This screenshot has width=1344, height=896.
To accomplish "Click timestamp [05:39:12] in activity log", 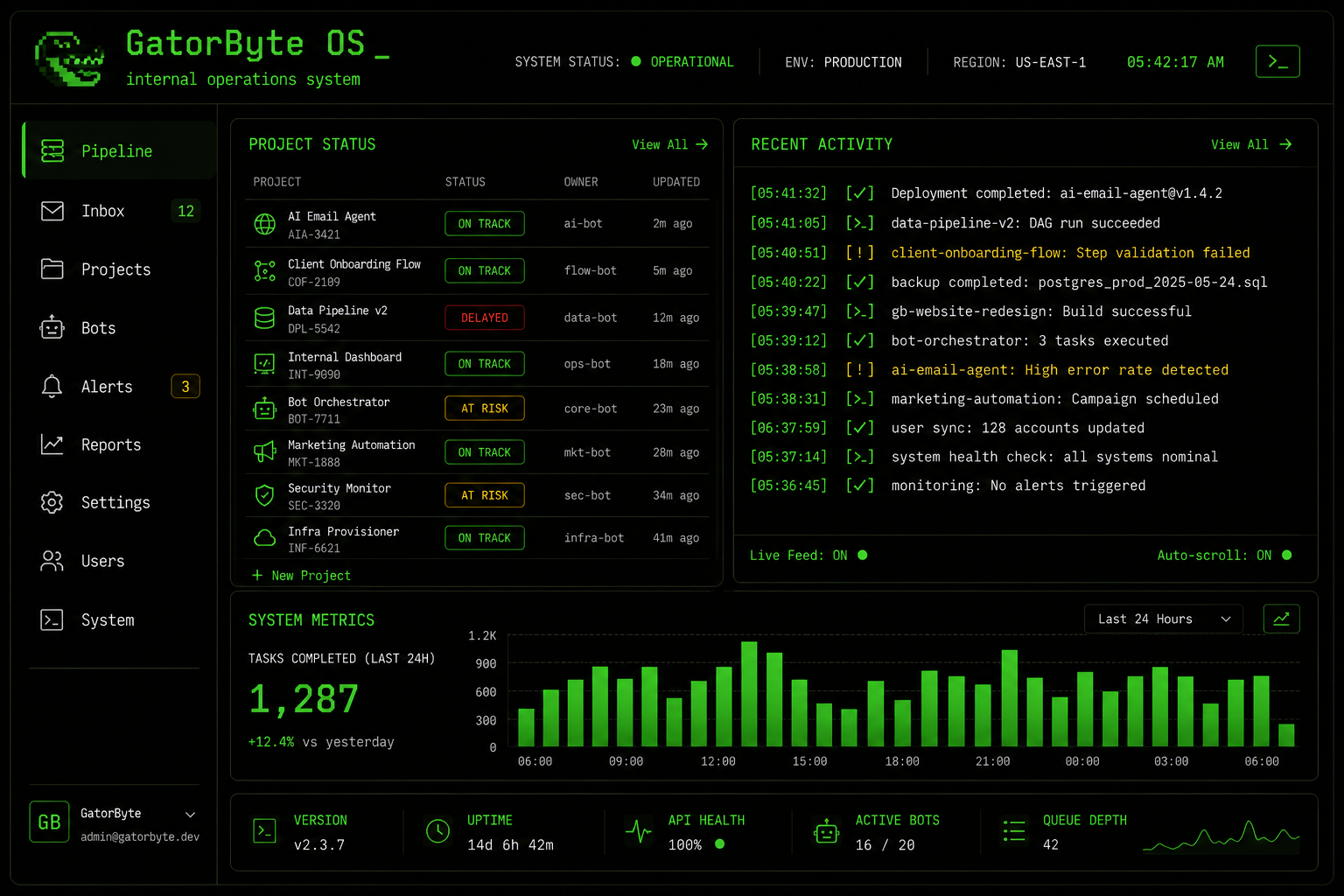I will (788, 340).
